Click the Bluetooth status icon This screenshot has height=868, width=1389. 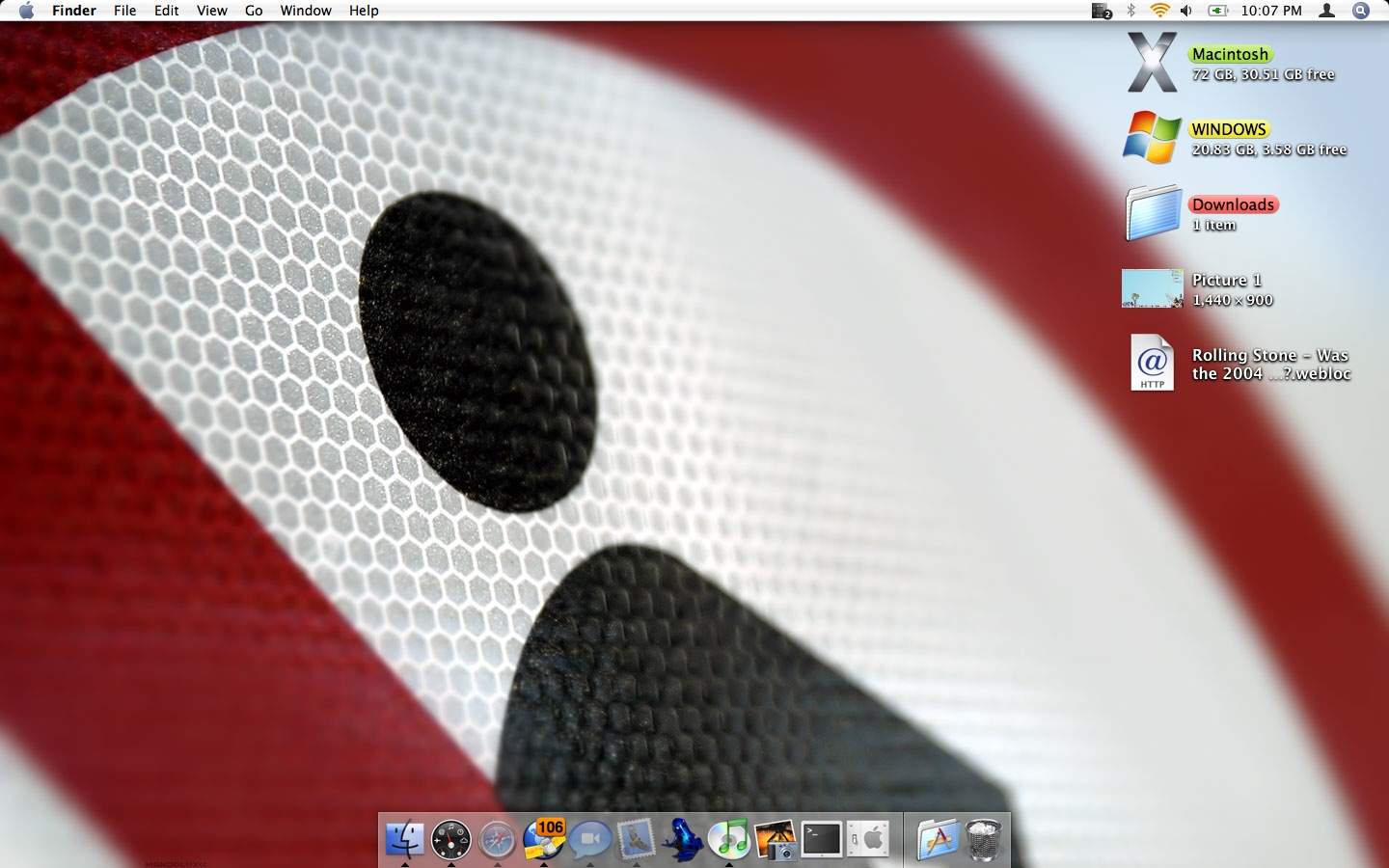[1130, 11]
